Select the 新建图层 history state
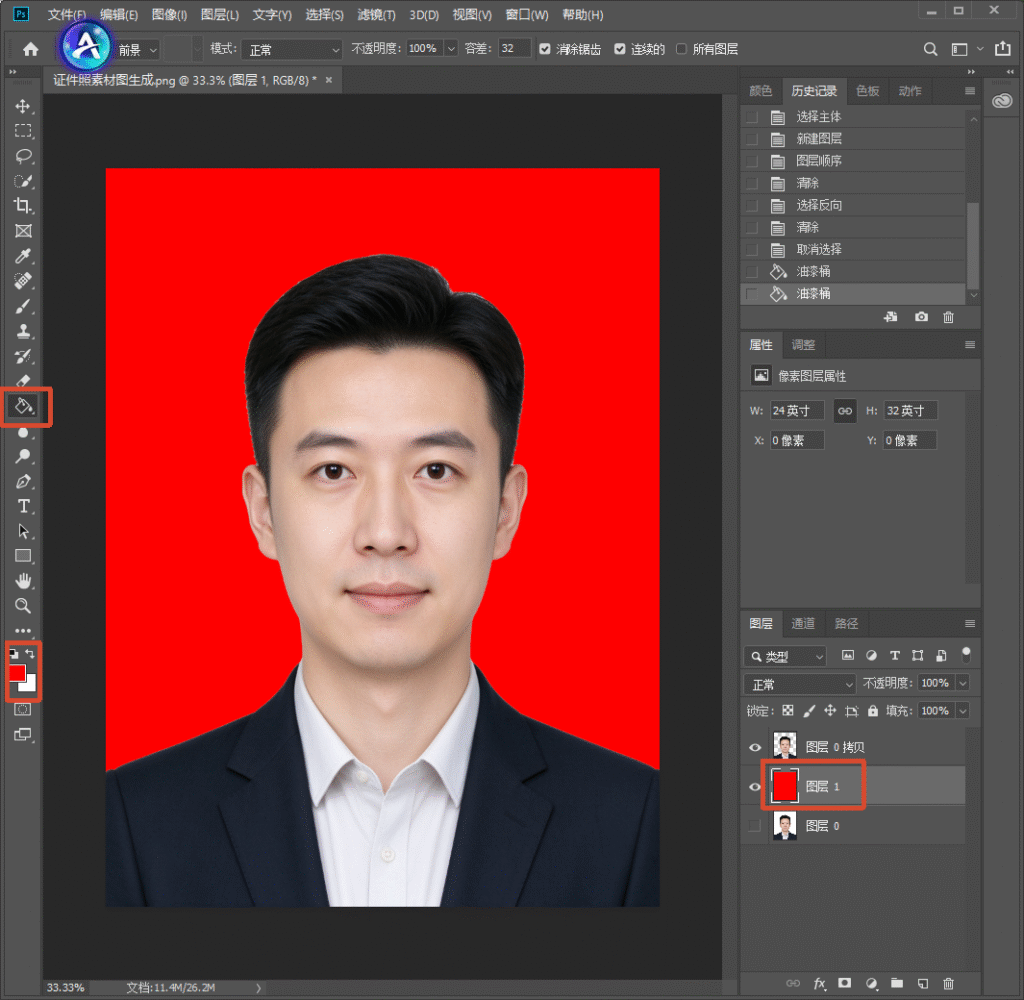 pos(853,138)
